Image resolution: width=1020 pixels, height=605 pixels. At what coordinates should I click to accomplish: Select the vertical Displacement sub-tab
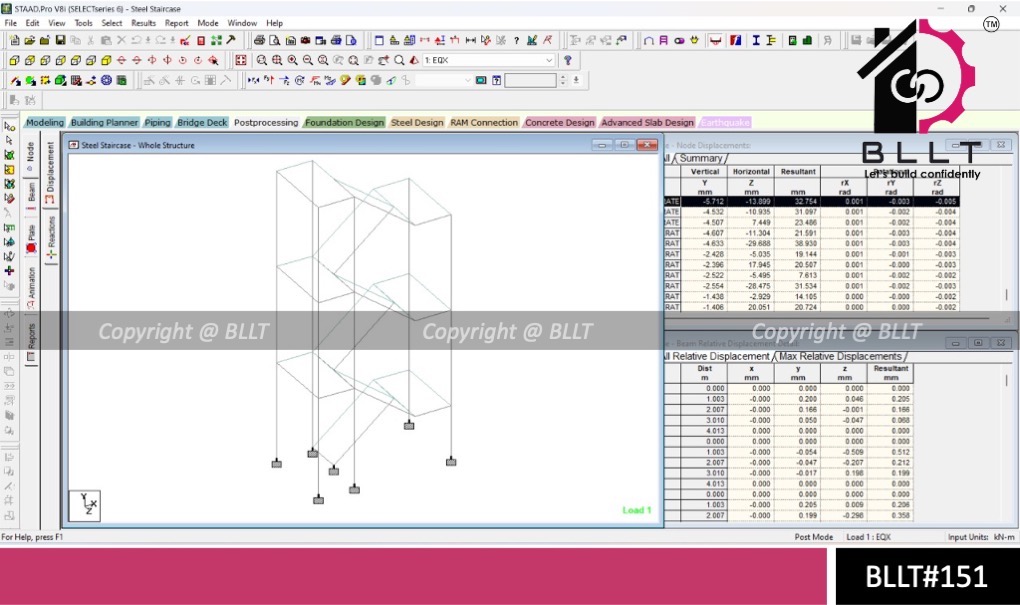tap(50, 172)
